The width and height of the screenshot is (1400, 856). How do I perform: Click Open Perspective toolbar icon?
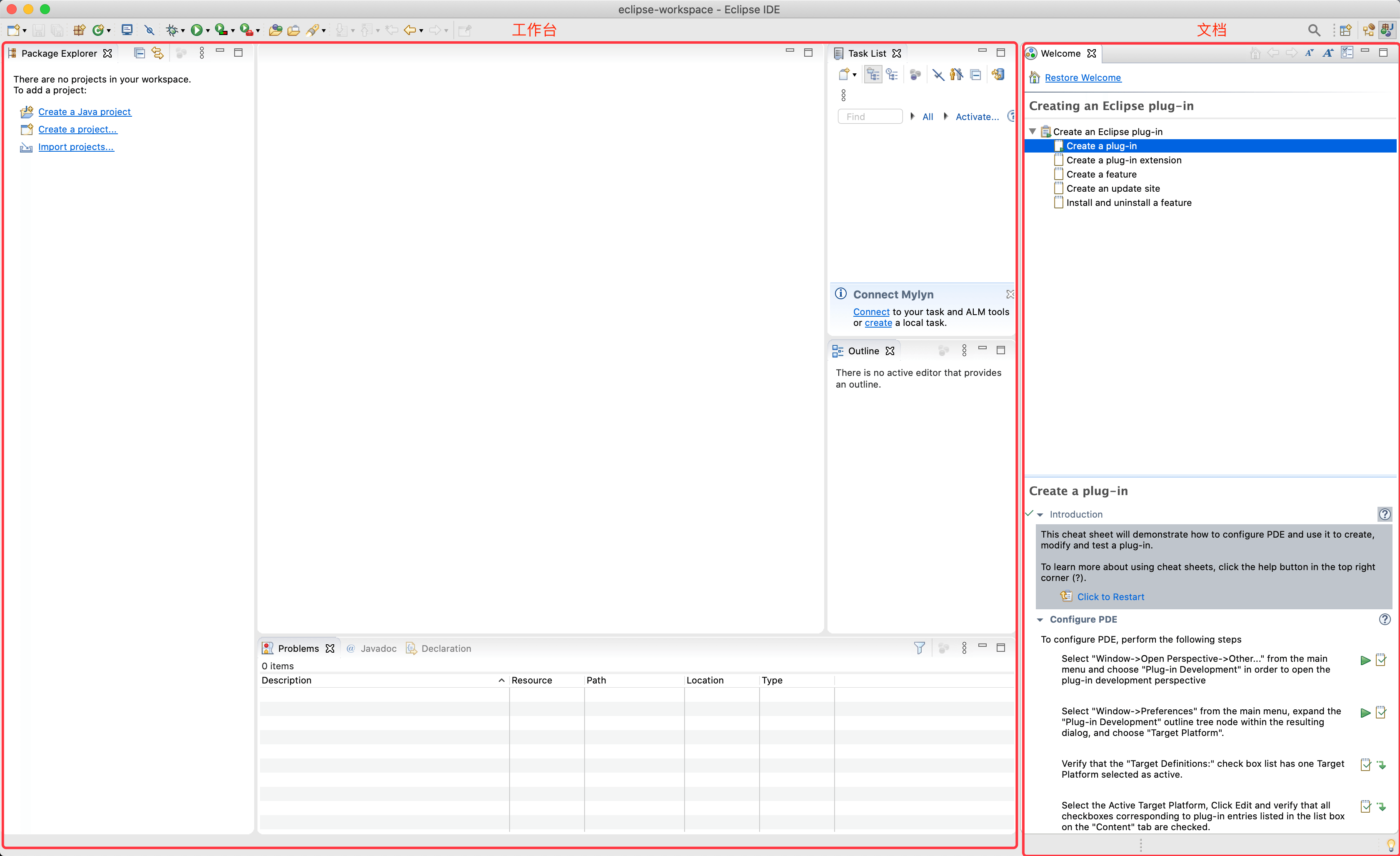click(1345, 30)
